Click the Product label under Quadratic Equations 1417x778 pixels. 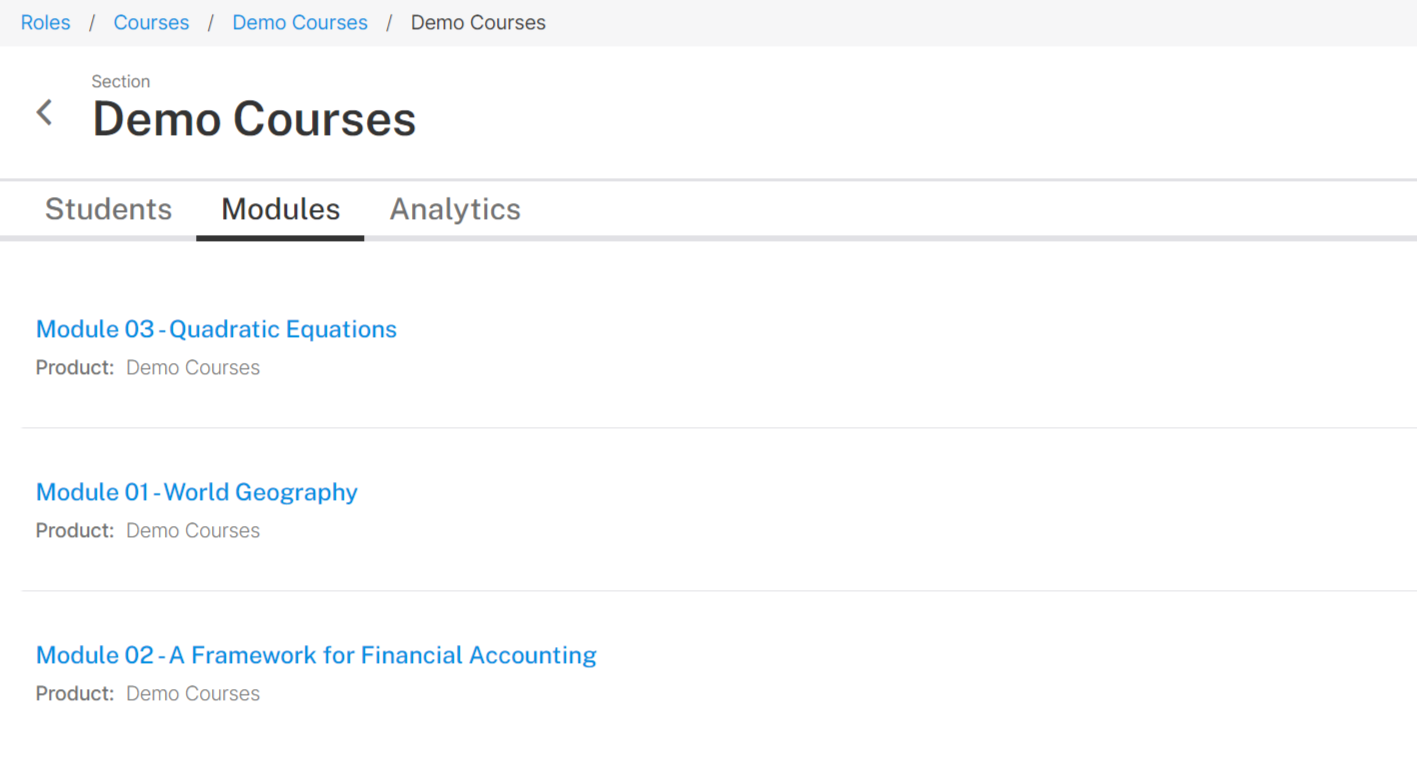75,367
